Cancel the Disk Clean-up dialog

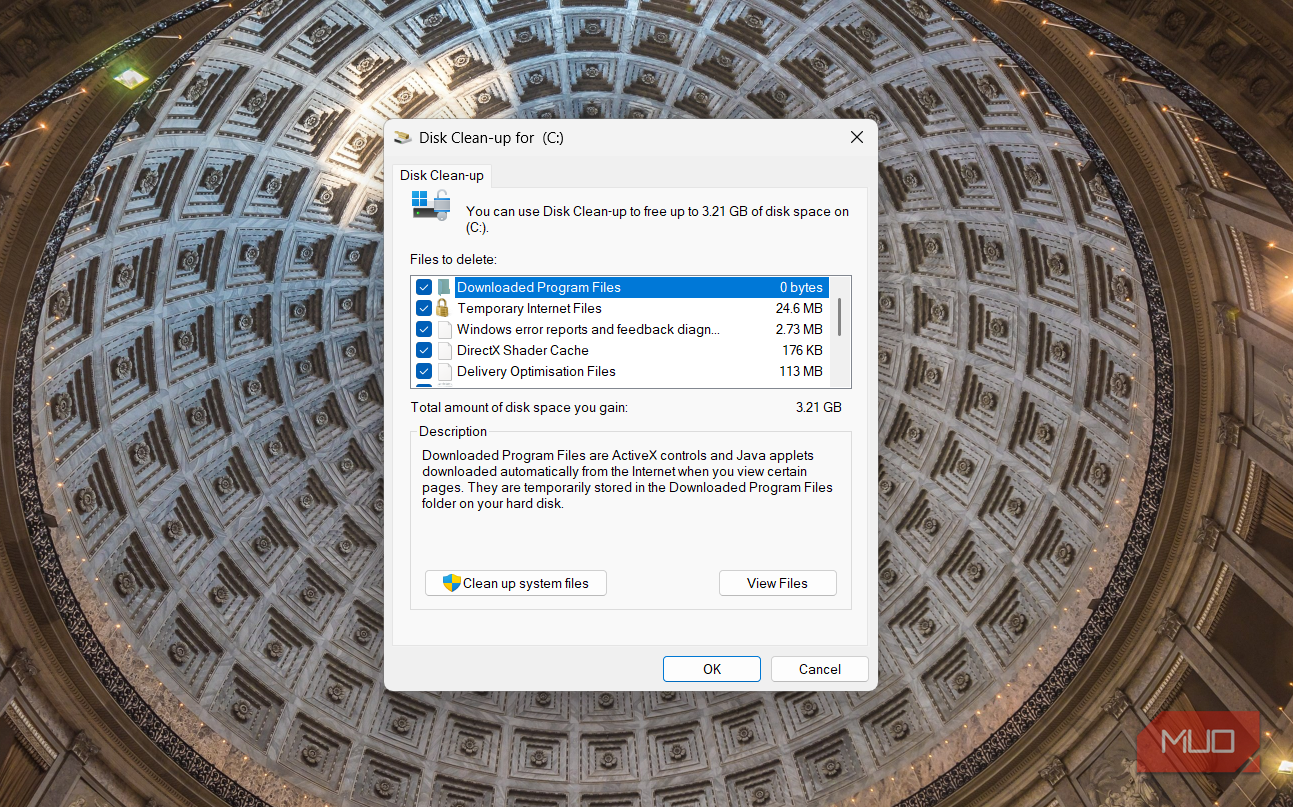[820, 669]
